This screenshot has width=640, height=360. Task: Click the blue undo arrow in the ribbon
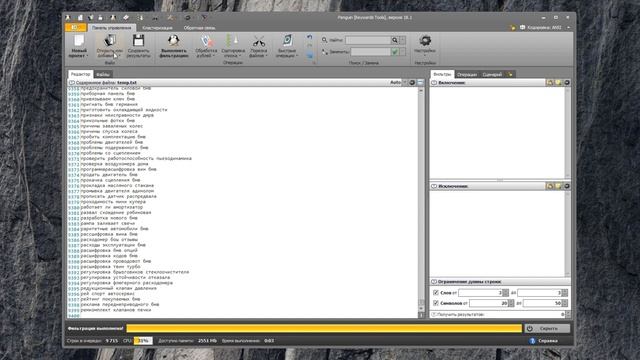pos(310,37)
